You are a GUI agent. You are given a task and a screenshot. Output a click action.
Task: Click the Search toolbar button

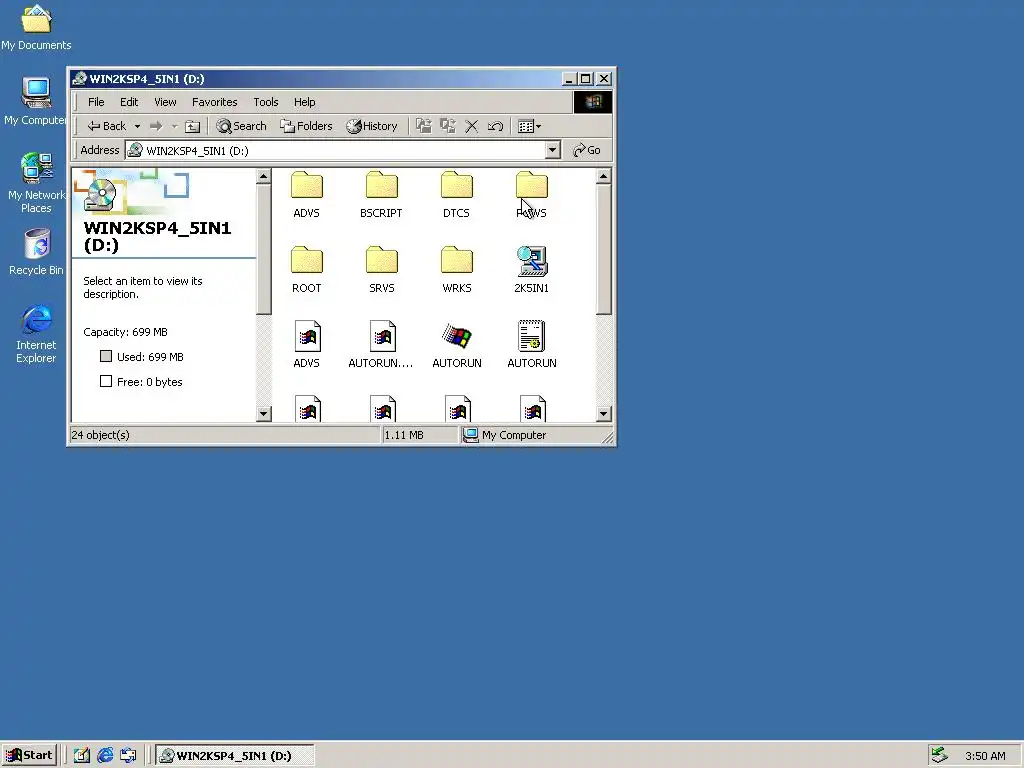(242, 126)
